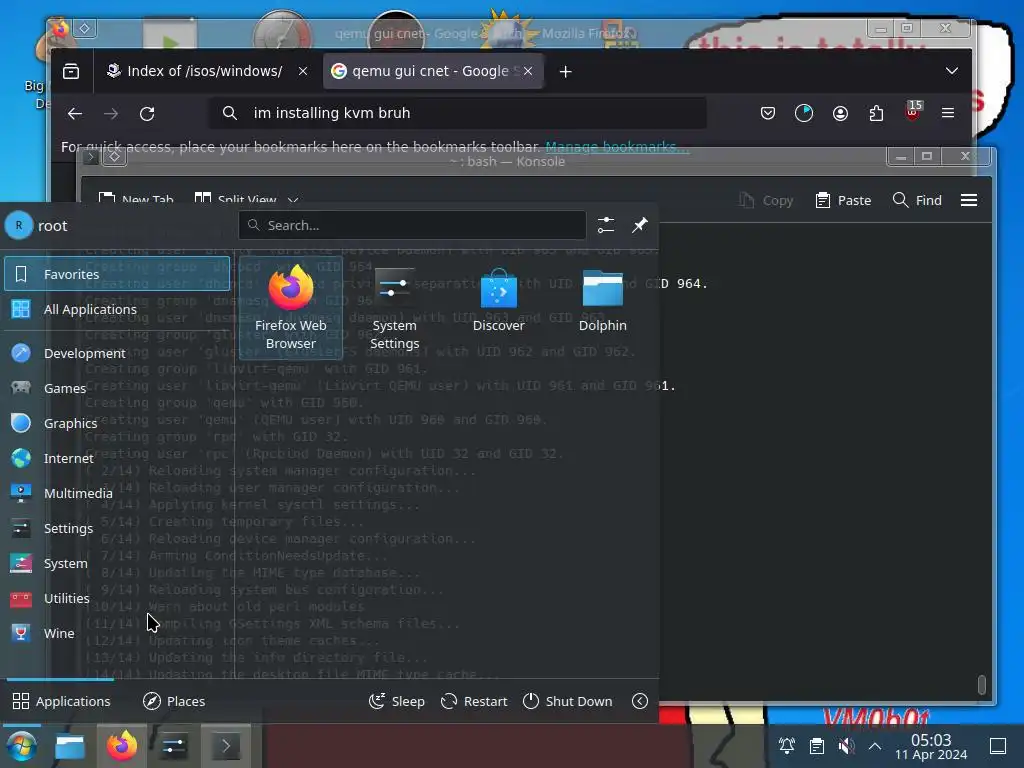Put the computer to Sleep
The width and height of the screenshot is (1024, 768).
coord(396,701)
